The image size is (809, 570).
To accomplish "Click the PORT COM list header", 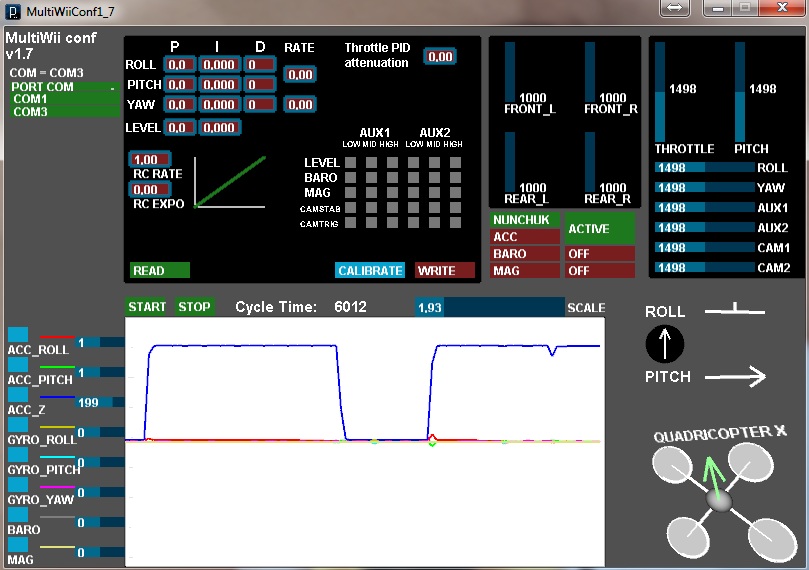I will coord(65,87).
